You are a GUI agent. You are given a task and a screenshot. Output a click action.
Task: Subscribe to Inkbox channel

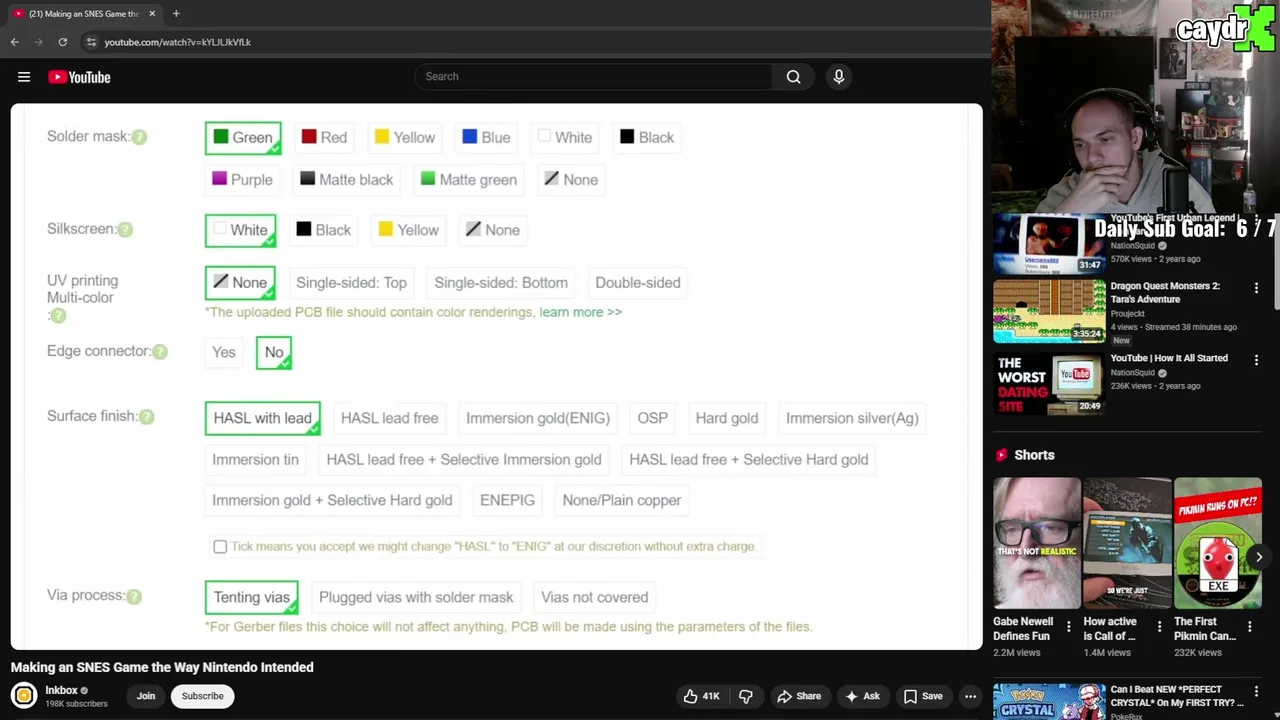click(x=202, y=696)
